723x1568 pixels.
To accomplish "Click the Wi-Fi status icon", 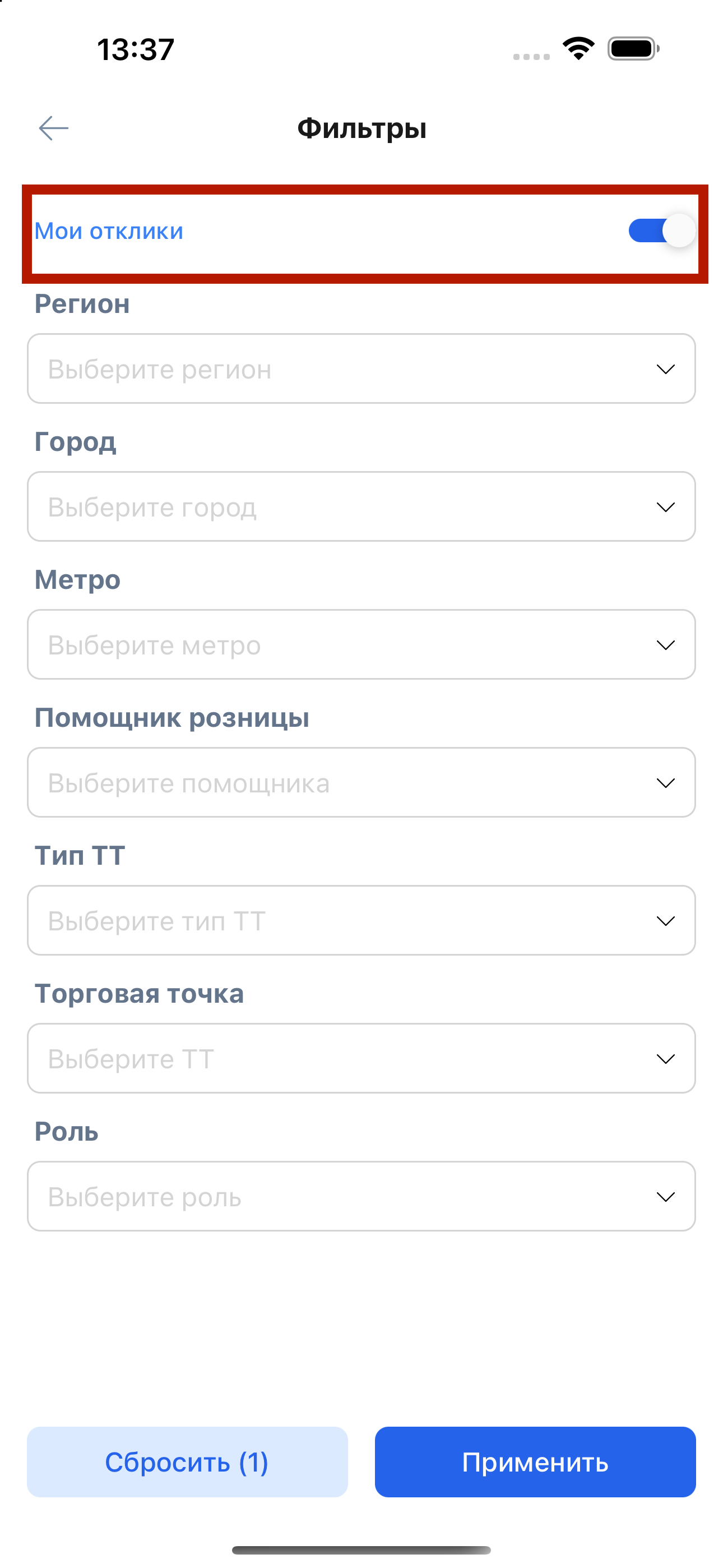I will click(x=579, y=49).
